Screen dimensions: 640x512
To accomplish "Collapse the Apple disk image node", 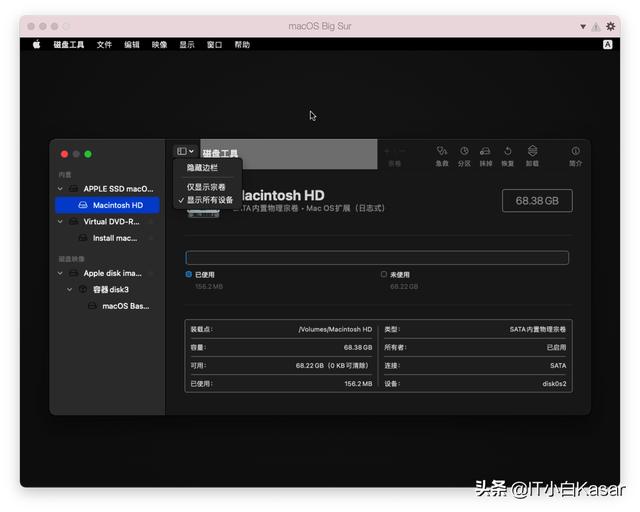I will click(60, 273).
